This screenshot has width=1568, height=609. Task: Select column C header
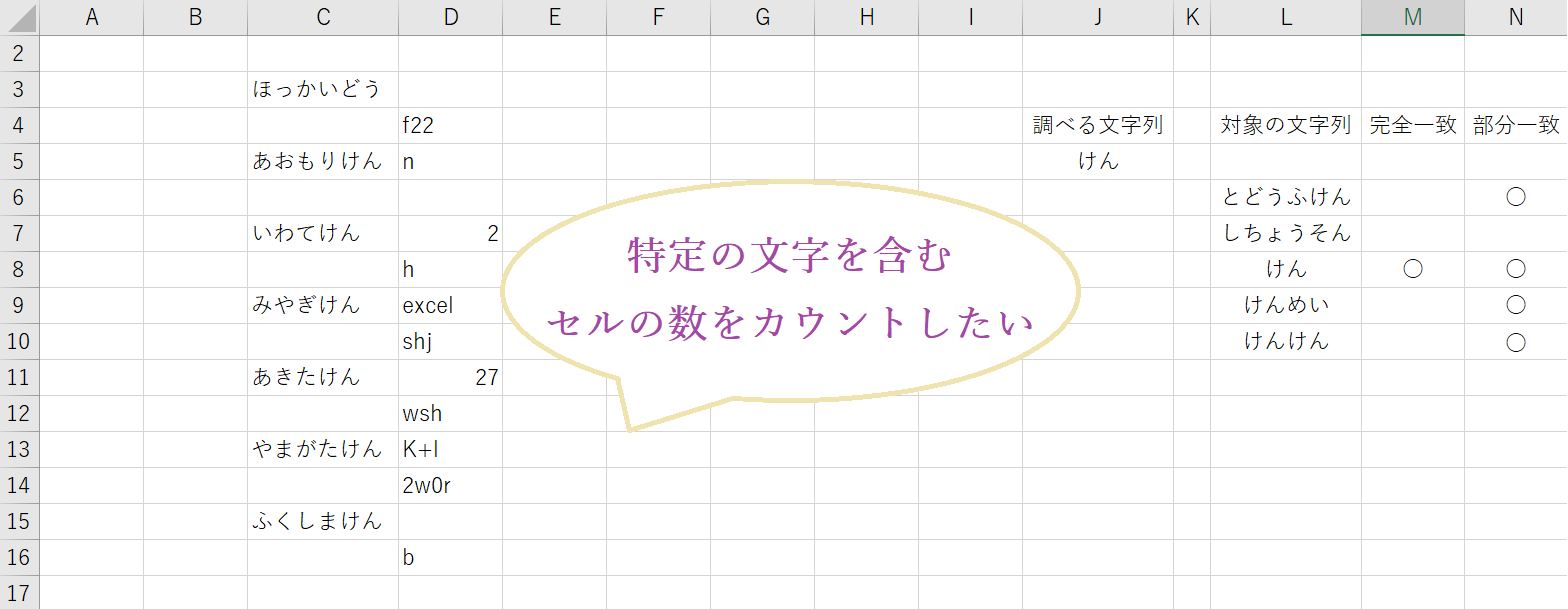pos(322,17)
